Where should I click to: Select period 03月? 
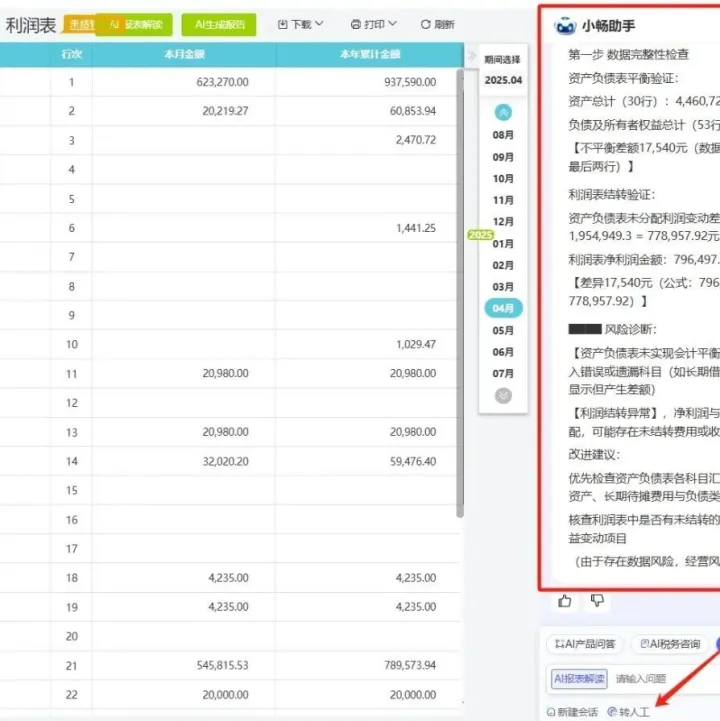click(503, 287)
